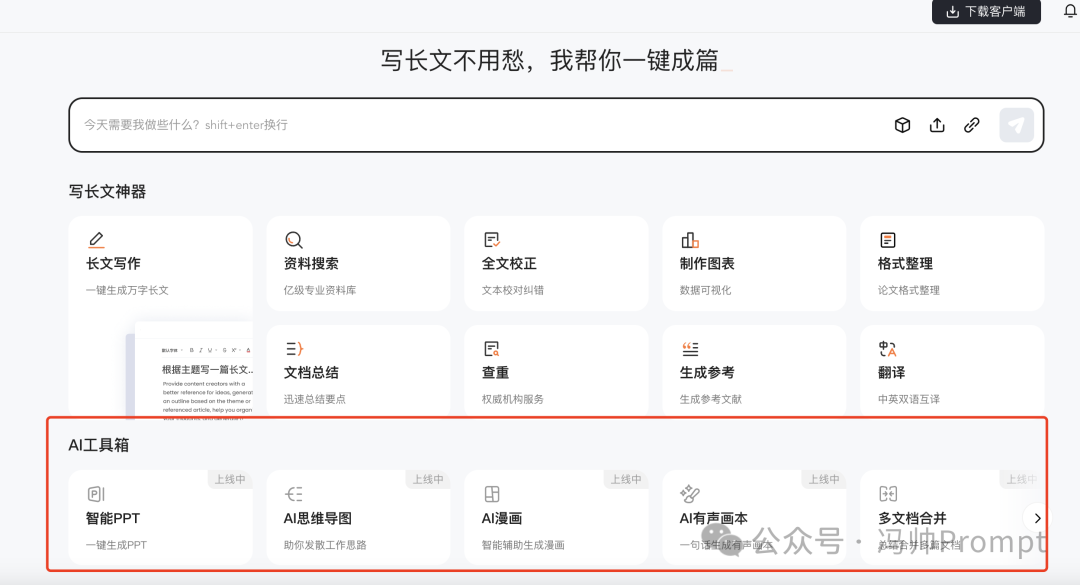Viewport: 1080px width, 585px height.
Task: Open the 制作图表 tool
Action: 754,264
